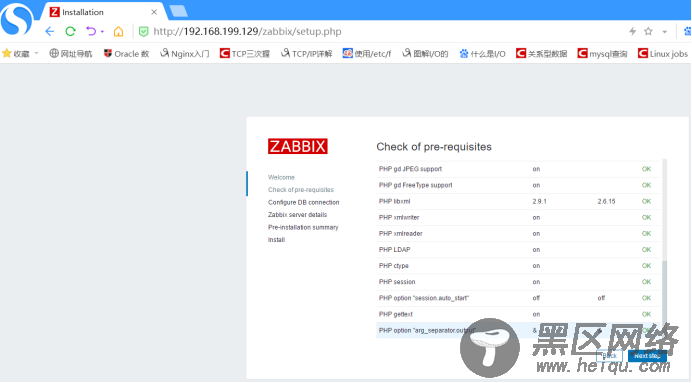Click the 'PHP LDAP' row text
692x383 pixels.
tap(395, 250)
